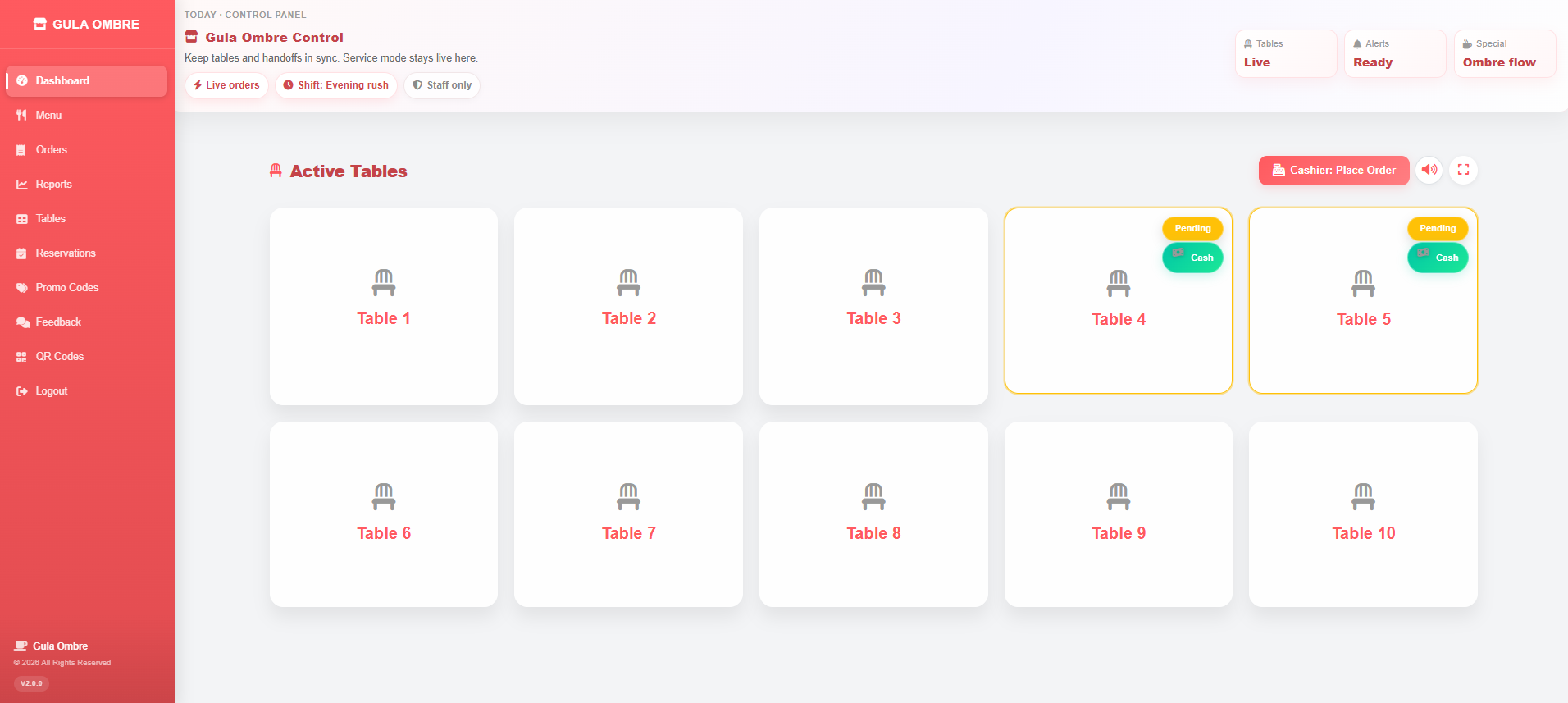Click the Promo Codes tag icon

point(22,288)
